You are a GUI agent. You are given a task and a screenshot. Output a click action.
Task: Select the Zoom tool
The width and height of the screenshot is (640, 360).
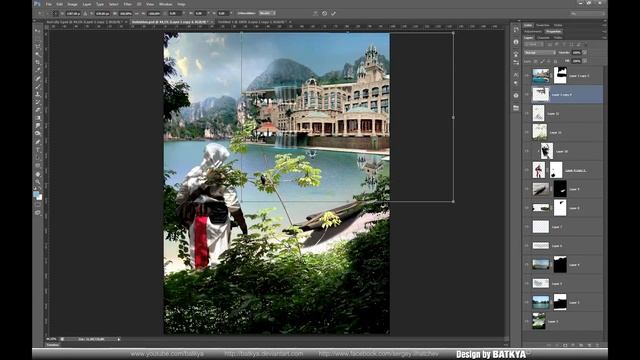pos(38,182)
